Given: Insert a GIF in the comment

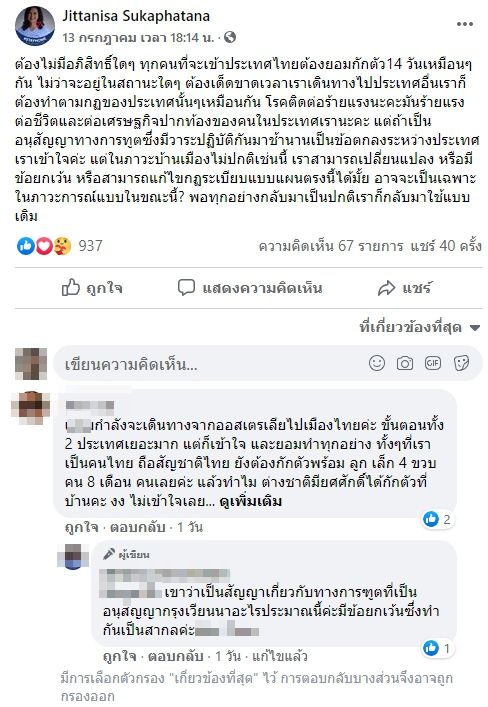Looking at the screenshot, I should (x=433, y=363).
